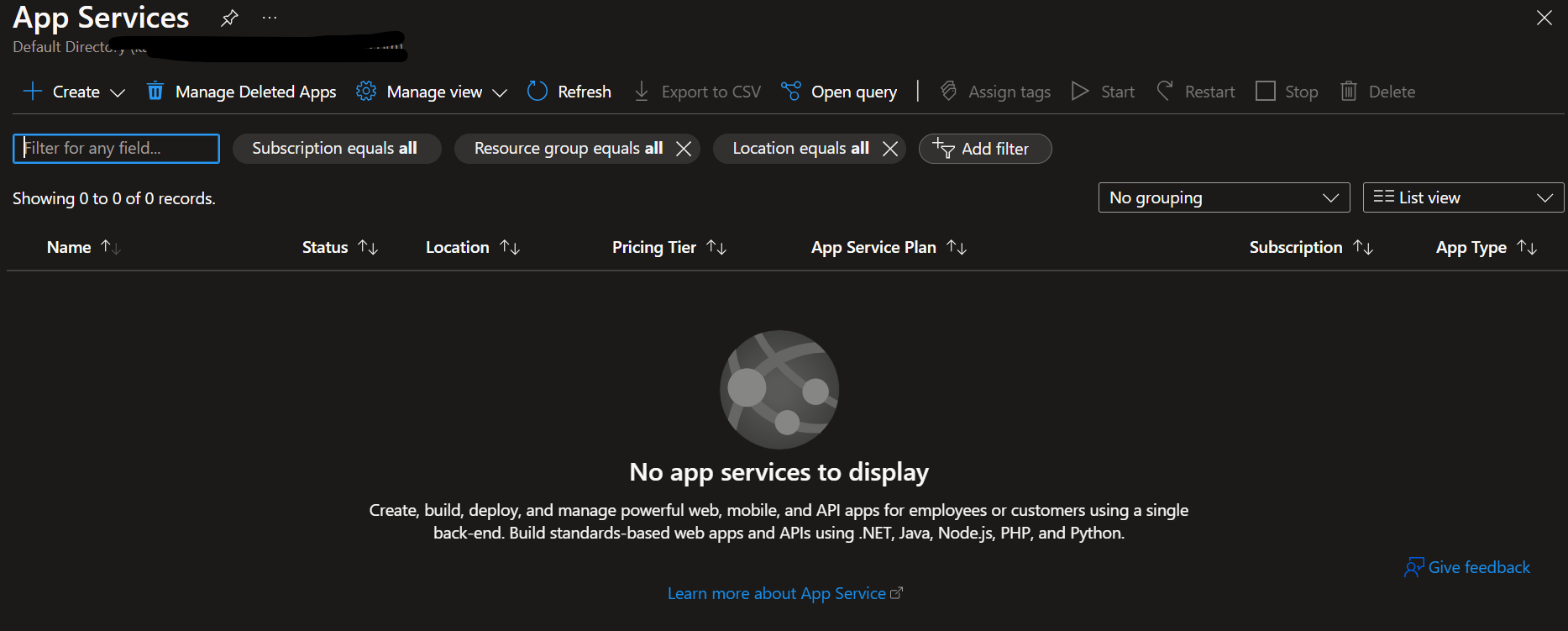The width and height of the screenshot is (1568, 631).
Task: Click Export to CSV
Action: (x=697, y=92)
